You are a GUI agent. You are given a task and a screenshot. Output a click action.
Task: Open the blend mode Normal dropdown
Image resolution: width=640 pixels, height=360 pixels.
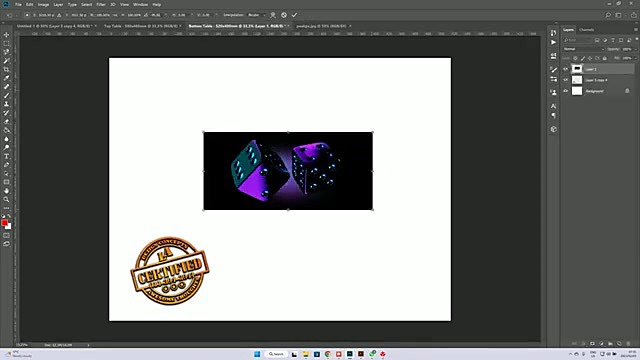[x=583, y=49]
